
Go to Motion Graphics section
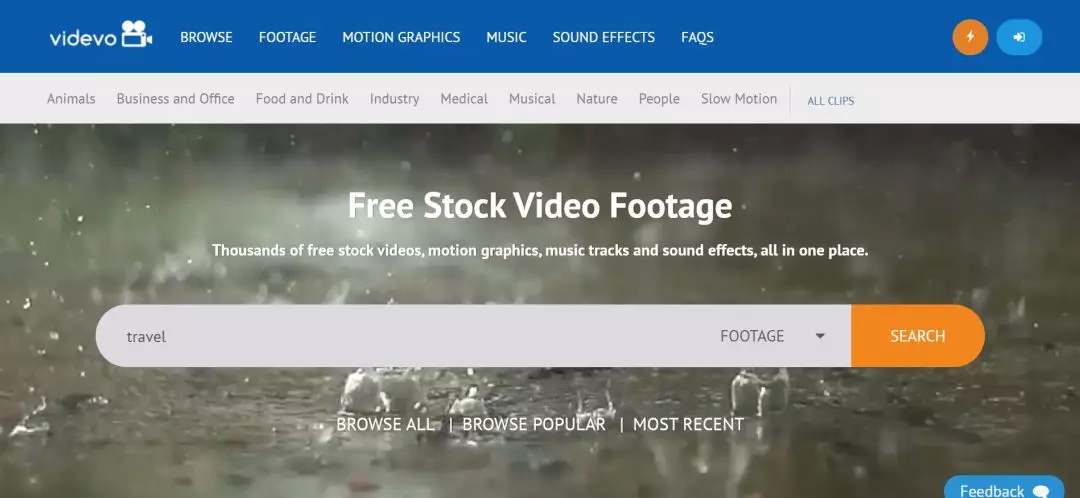click(x=401, y=37)
